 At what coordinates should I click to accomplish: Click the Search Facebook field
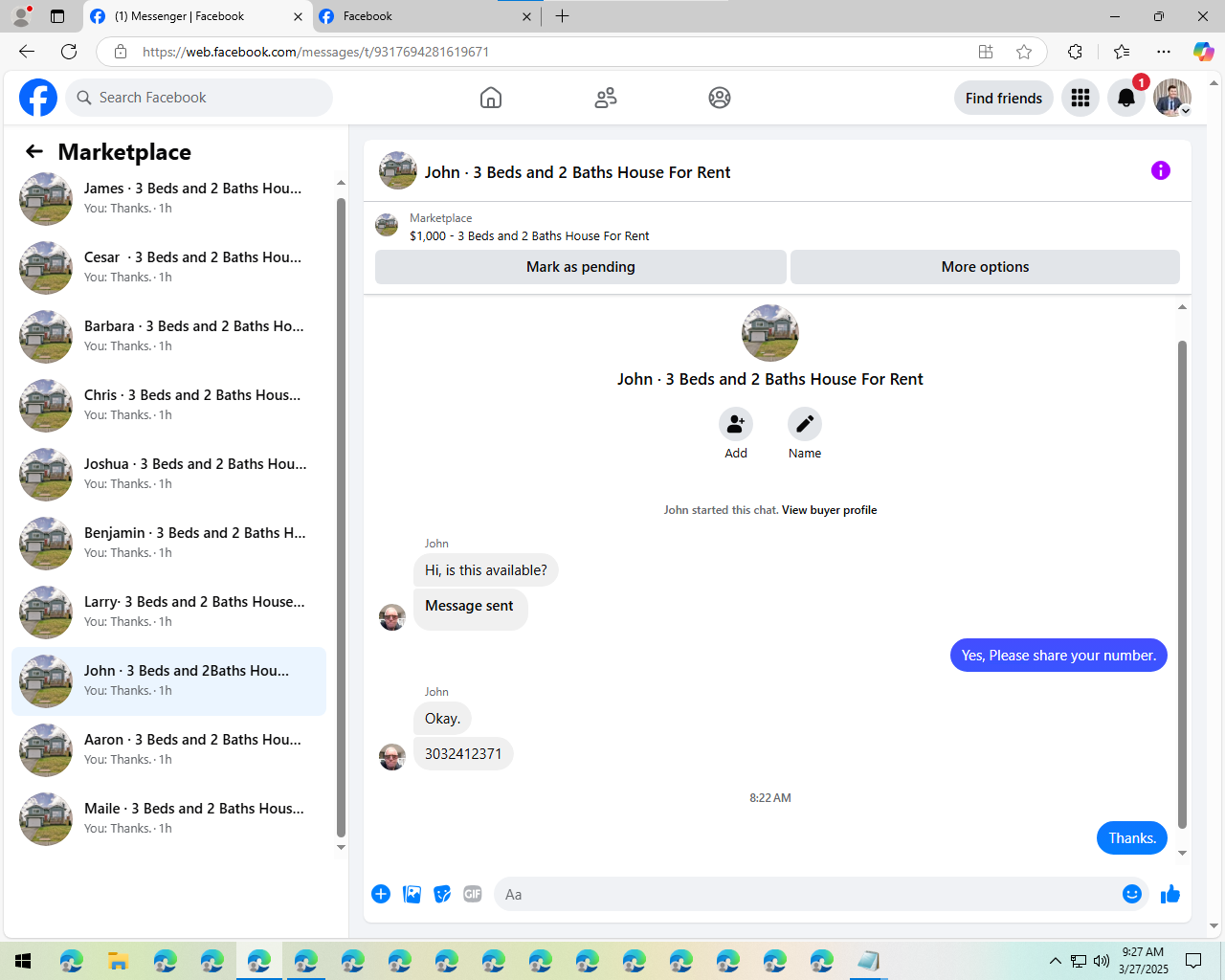click(x=199, y=98)
